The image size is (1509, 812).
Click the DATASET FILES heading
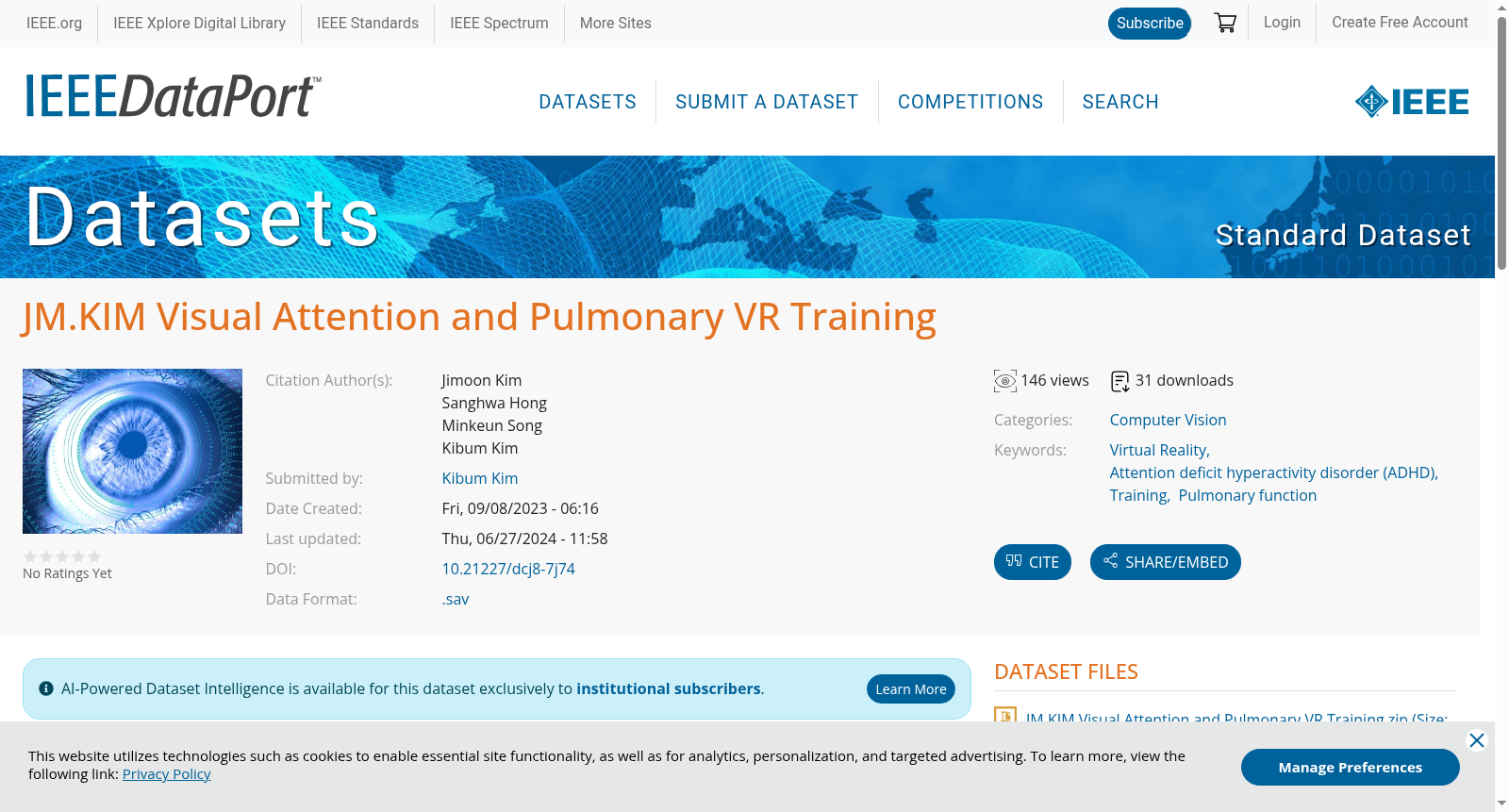[1066, 671]
